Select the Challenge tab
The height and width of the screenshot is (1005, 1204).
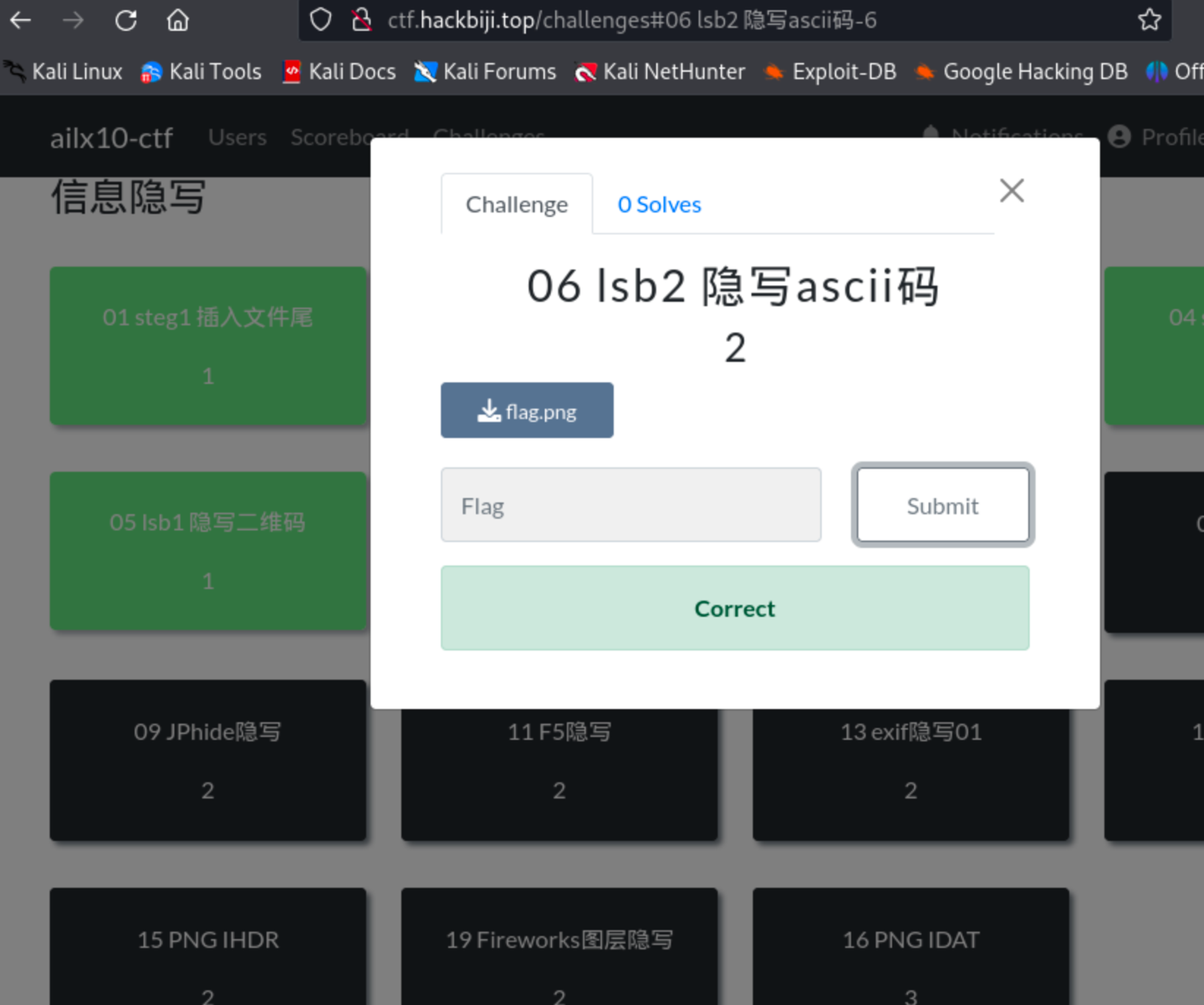tap(517, 203)
